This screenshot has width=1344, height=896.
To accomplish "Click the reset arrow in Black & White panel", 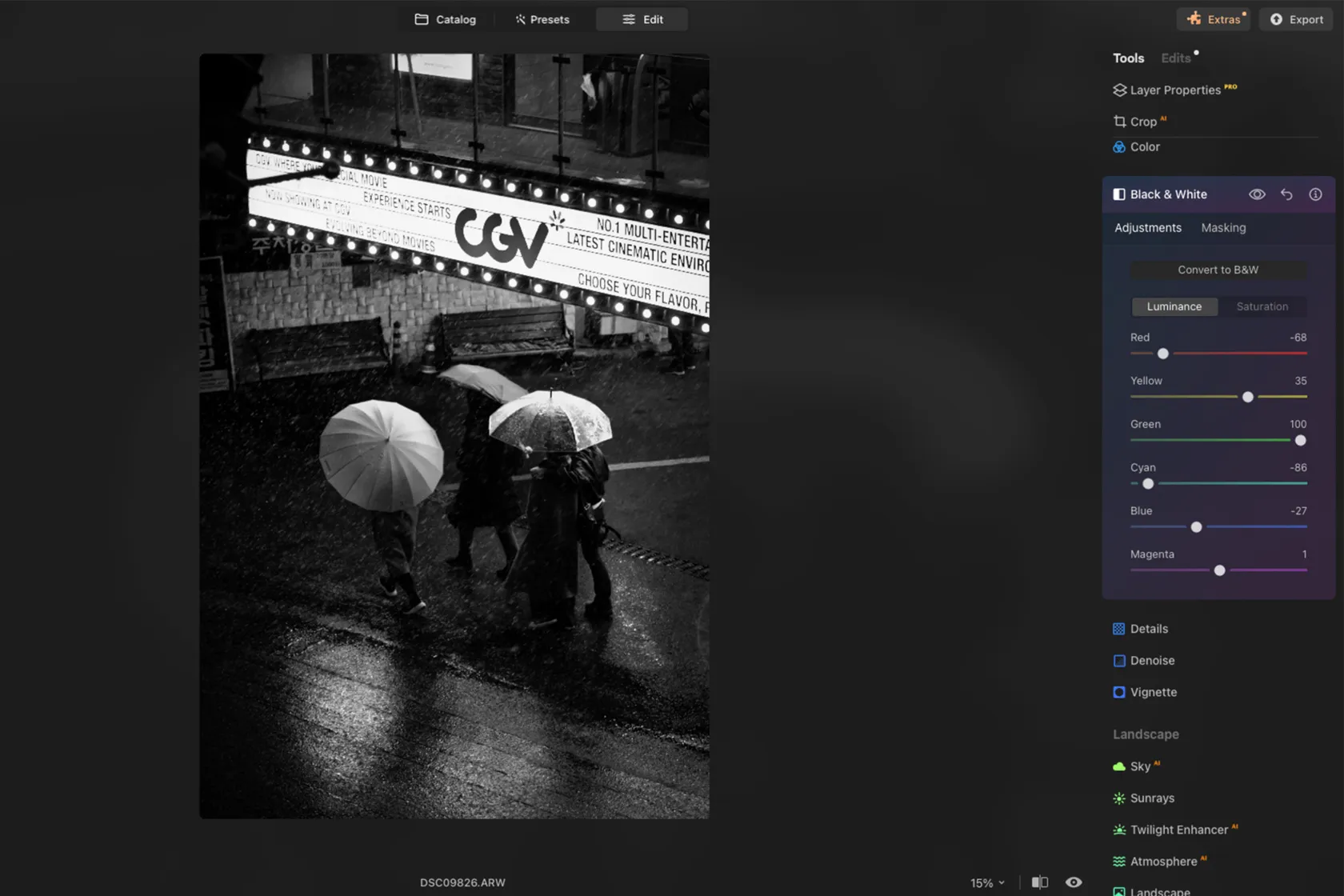I will click(x=1286, y=194).
